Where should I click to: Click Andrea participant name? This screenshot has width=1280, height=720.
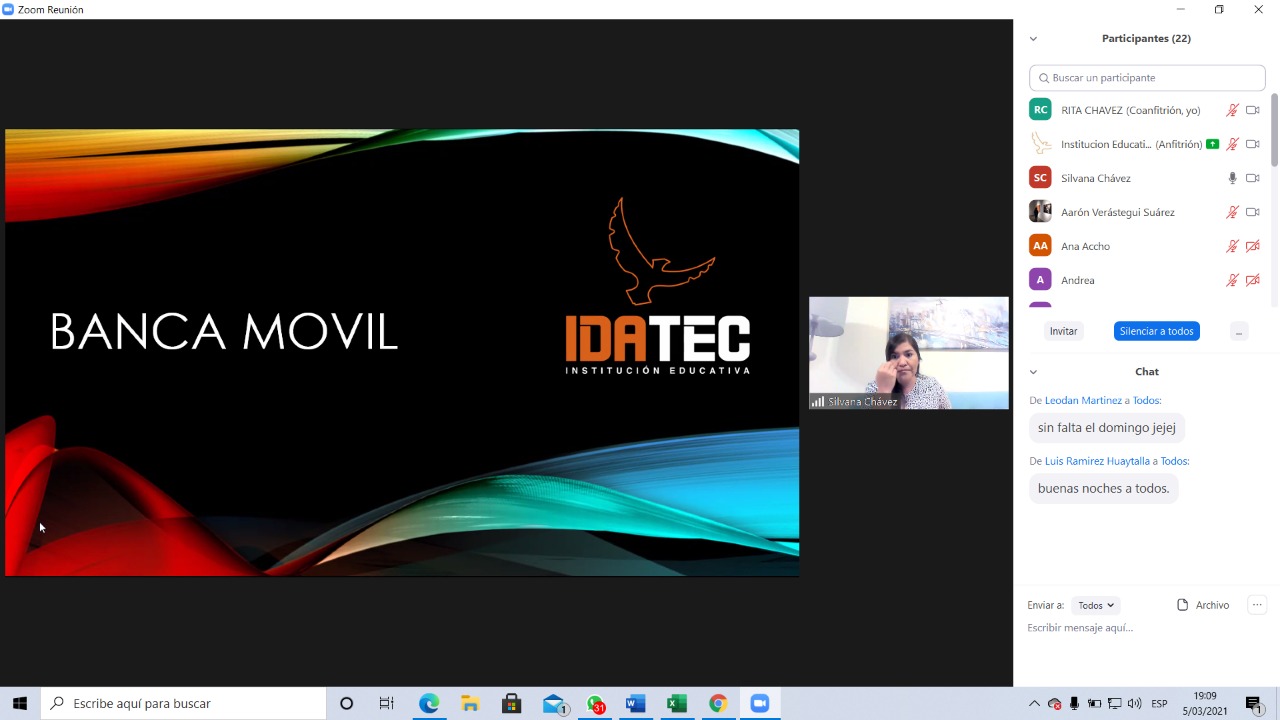pyautogui.click(x=1077, y=280)
